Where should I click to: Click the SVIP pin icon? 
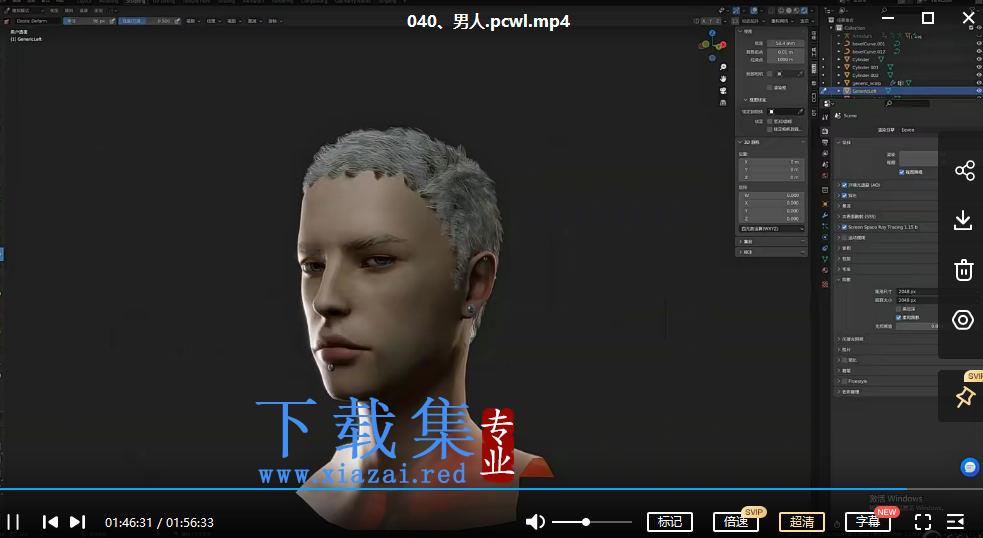click(965, 397)
